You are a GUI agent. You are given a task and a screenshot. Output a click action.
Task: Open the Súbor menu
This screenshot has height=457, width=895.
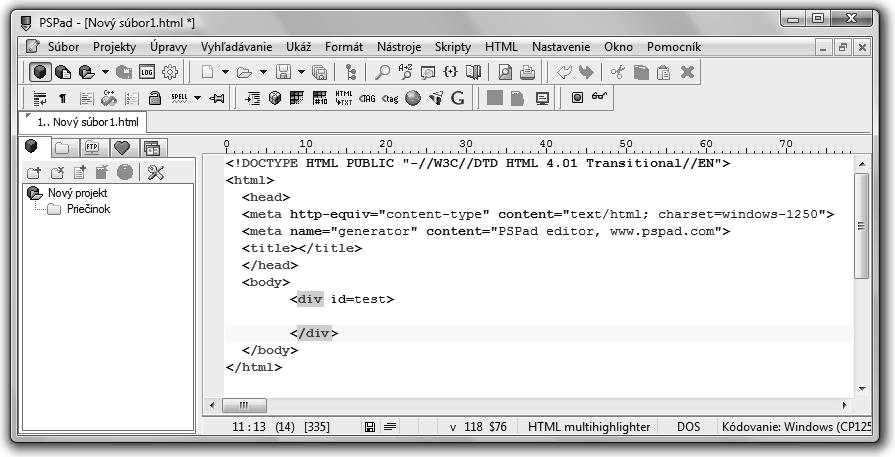coord(63,47)
